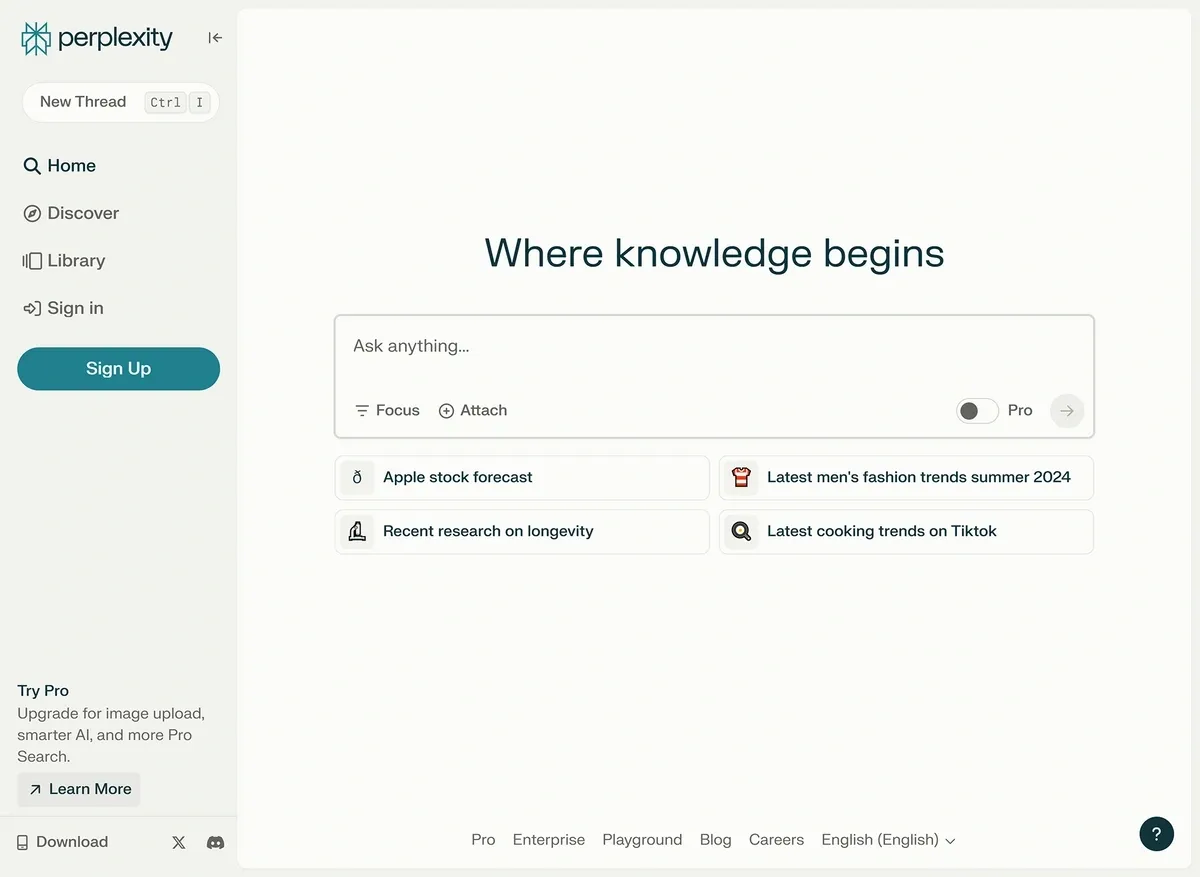Viewport: 1200px width, 877px height.
Task: Focus the Ask anything input field
Action: pyautogui.click(x=714, y=347)
